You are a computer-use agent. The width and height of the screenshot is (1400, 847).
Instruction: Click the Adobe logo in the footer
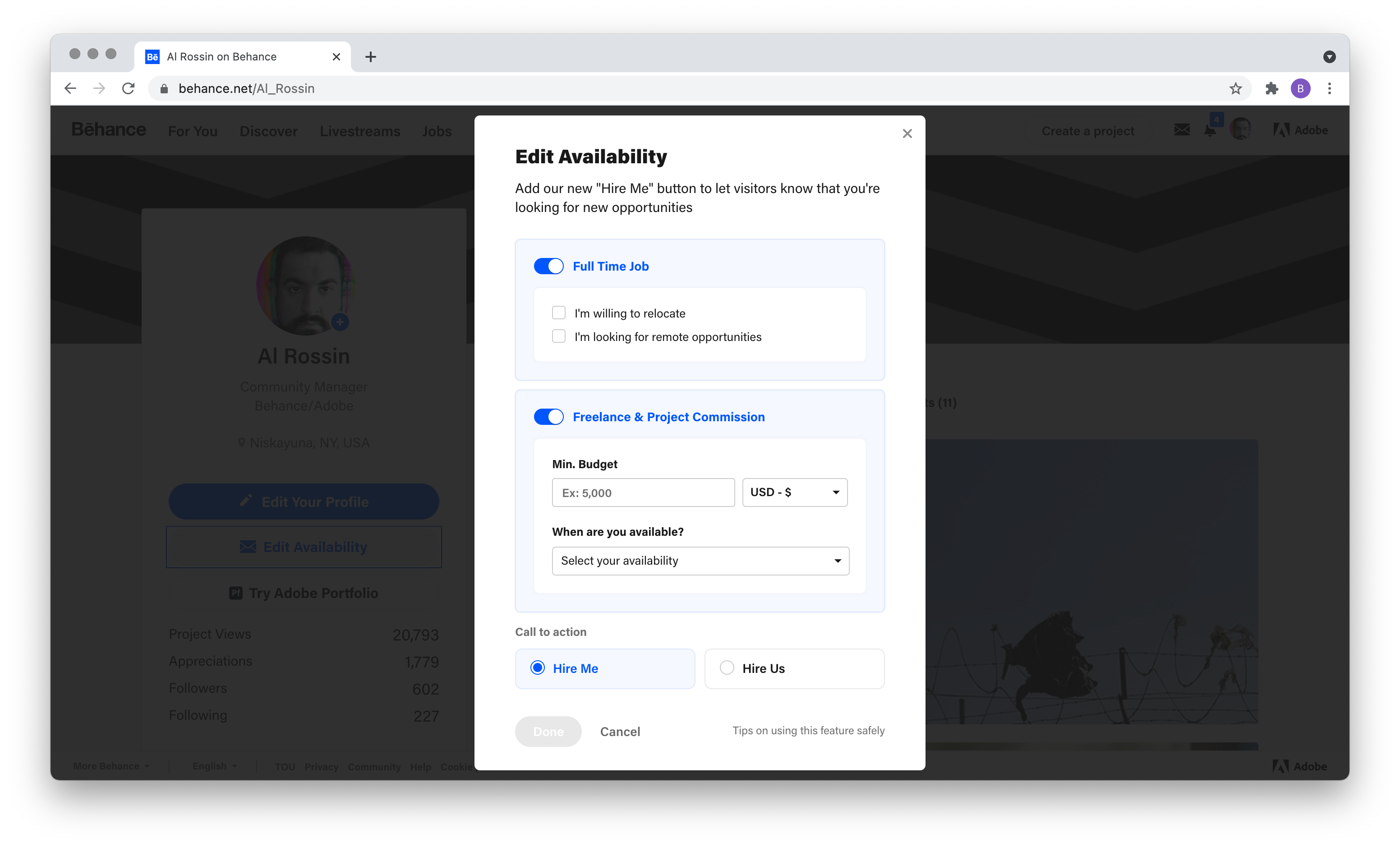[1299, 766]
